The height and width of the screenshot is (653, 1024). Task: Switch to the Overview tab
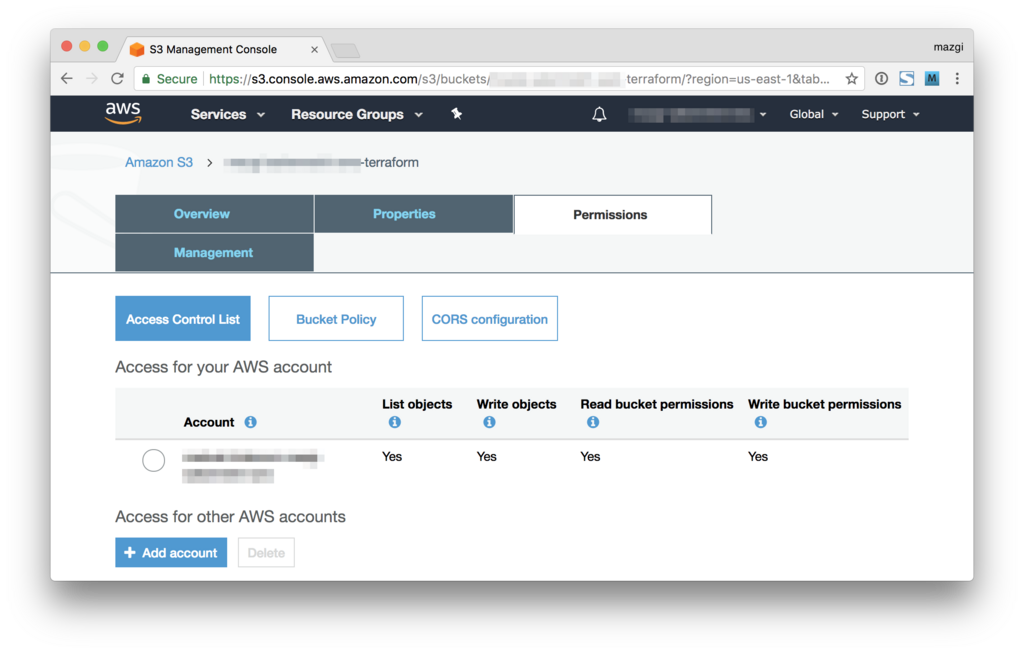click(x=214, y=214)
